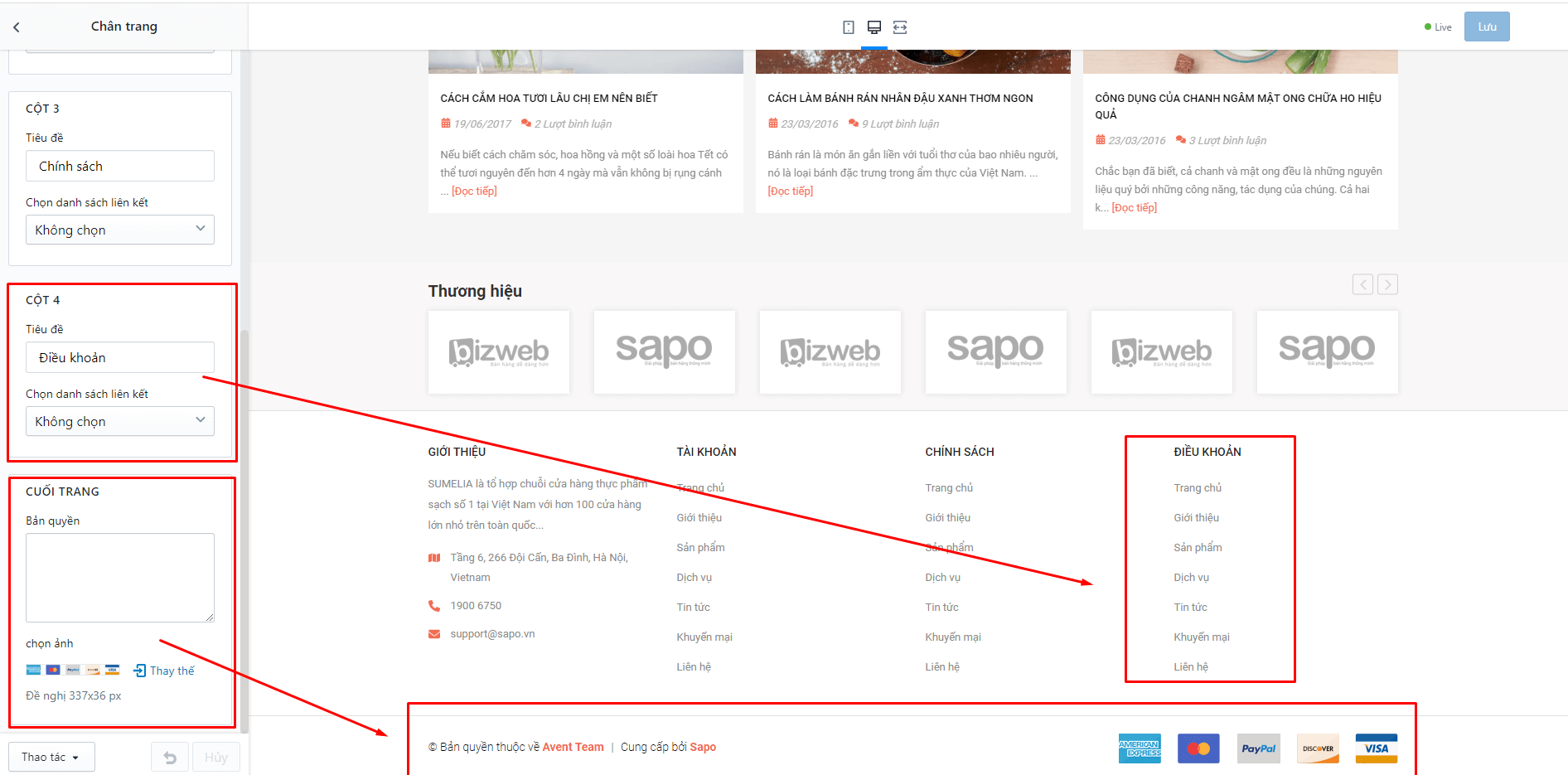Click the map icon beside footer address
1568x775 pixels.
pos(434,558)
